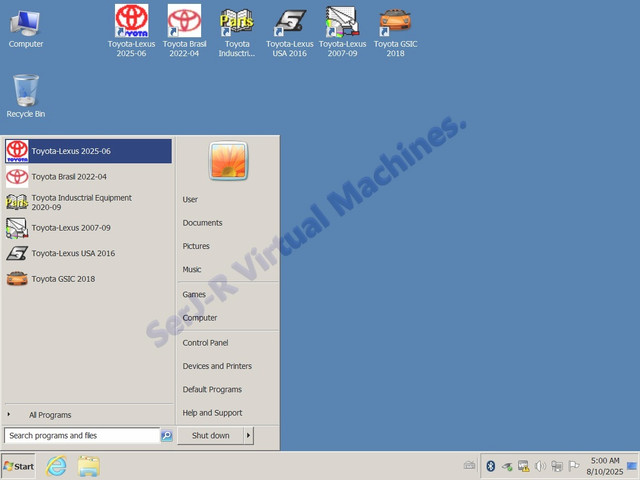Open Toyota GSIC 2018 desktop shortcut

coord(395,31)
